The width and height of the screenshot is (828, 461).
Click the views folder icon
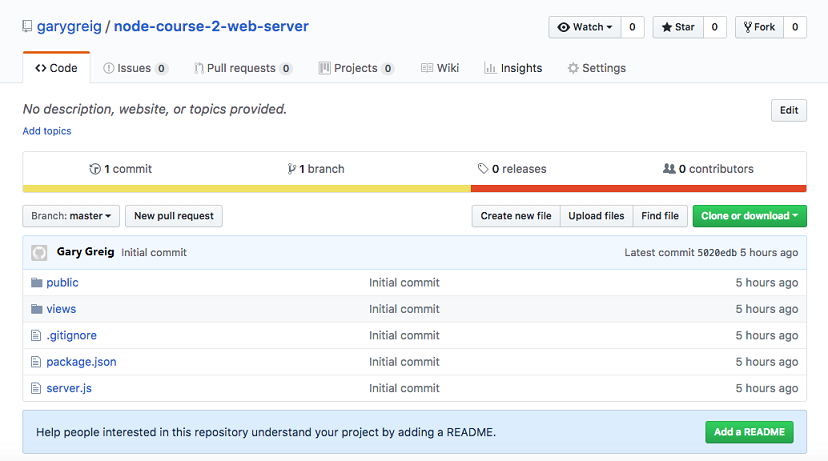[x=37, y=309]
